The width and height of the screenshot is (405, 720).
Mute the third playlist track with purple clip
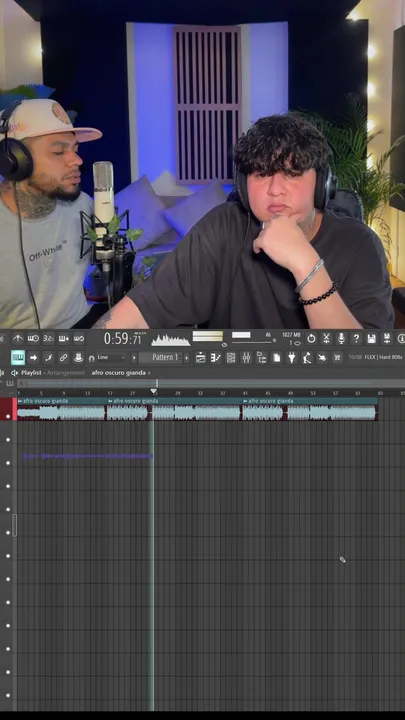pos(8,463)
